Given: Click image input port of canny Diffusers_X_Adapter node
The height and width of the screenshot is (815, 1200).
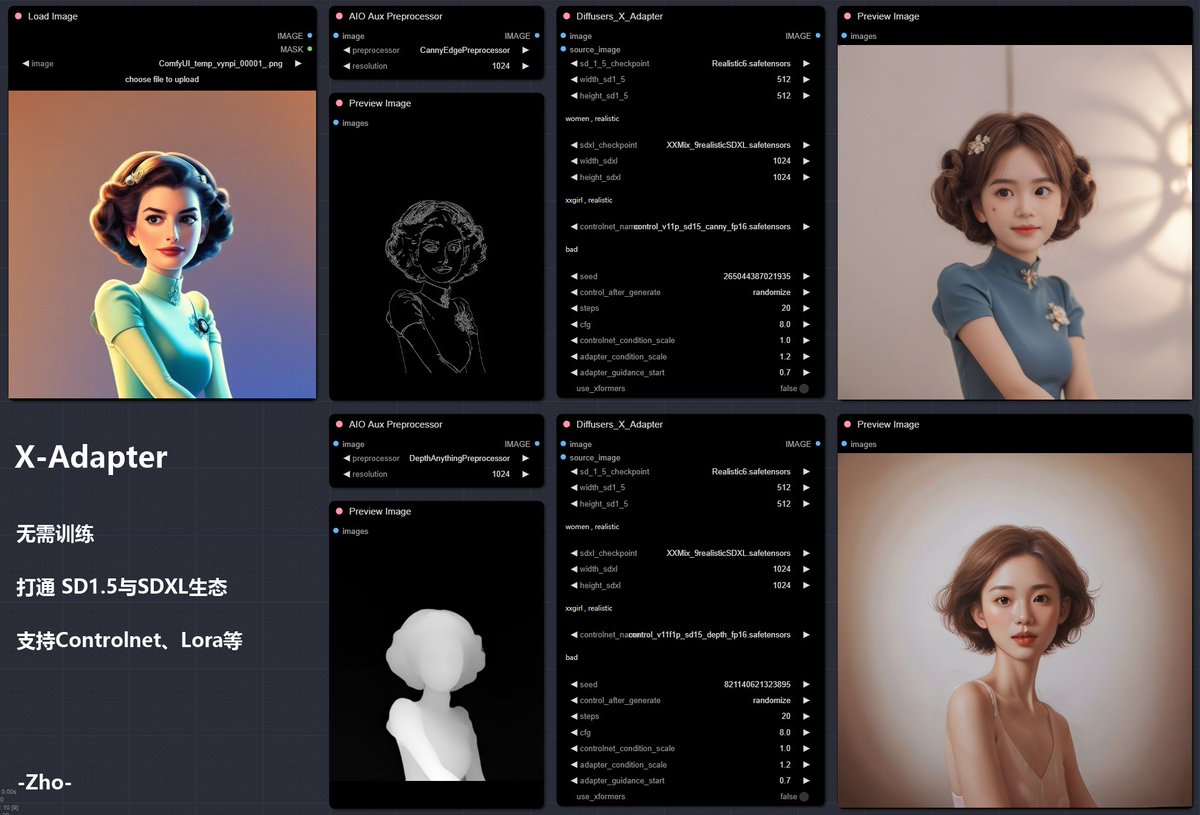Looking at the screenshot, I should click(x=563, y=36).
